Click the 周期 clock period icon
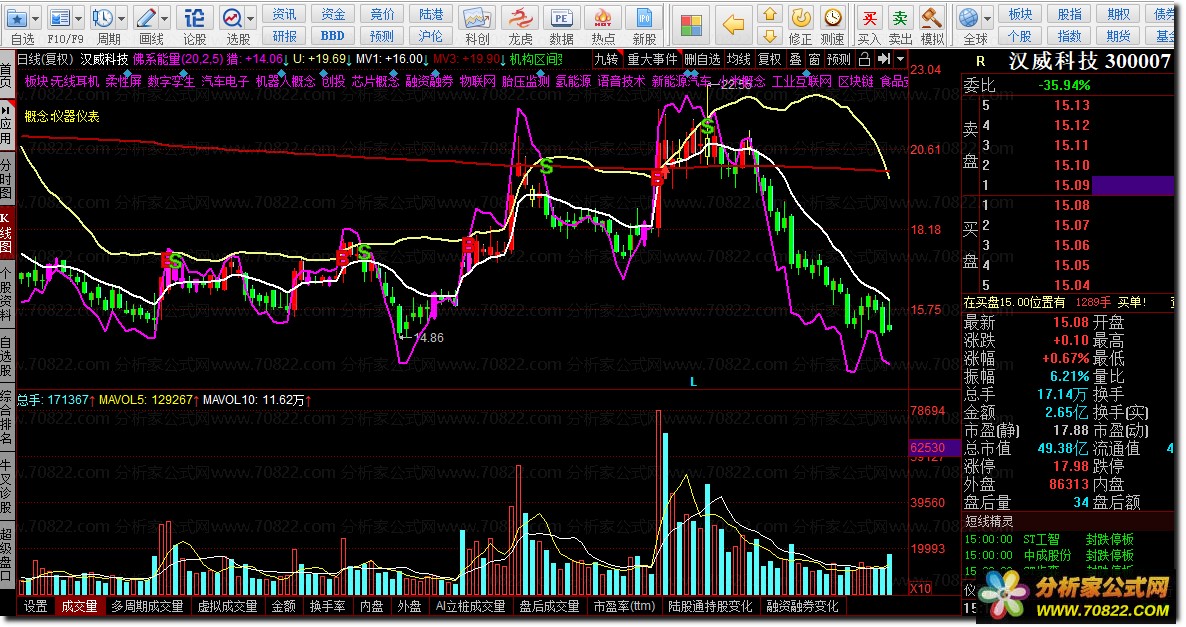Viewport: 1186px width, 627px height. (x=101, y=18)
